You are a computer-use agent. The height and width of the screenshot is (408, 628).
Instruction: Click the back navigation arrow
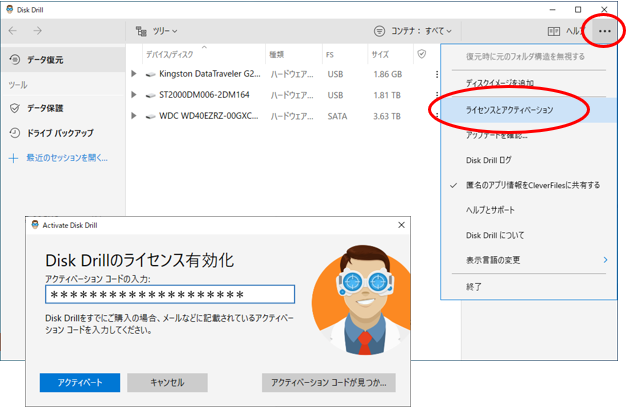13,31
